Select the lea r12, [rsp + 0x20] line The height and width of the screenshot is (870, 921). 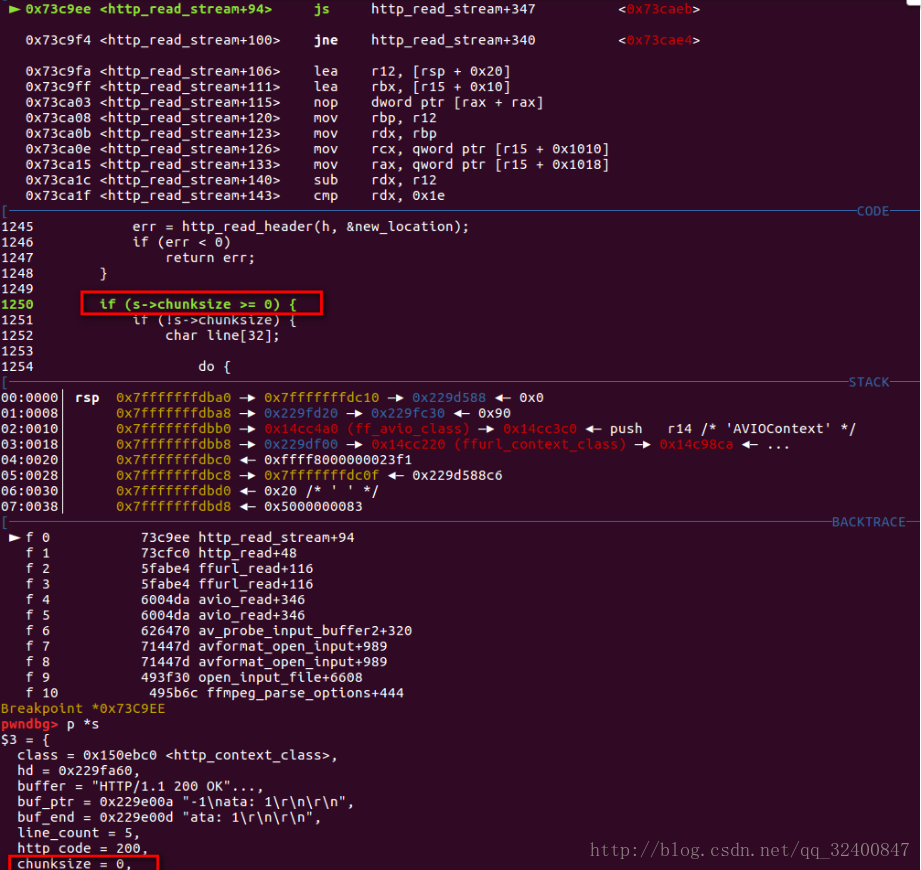point(268,71)
